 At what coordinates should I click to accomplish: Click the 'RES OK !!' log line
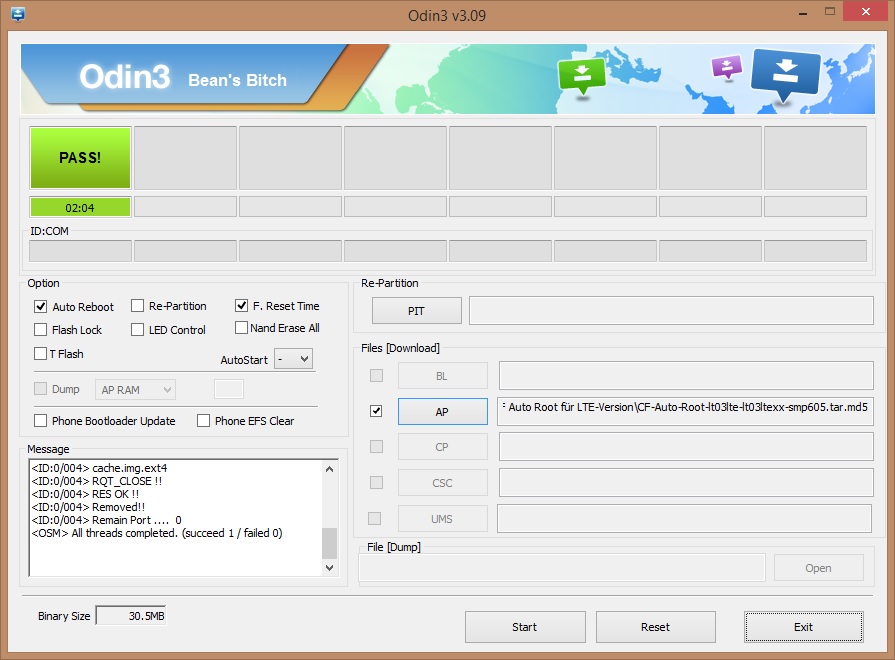click(x=85, y=494)
